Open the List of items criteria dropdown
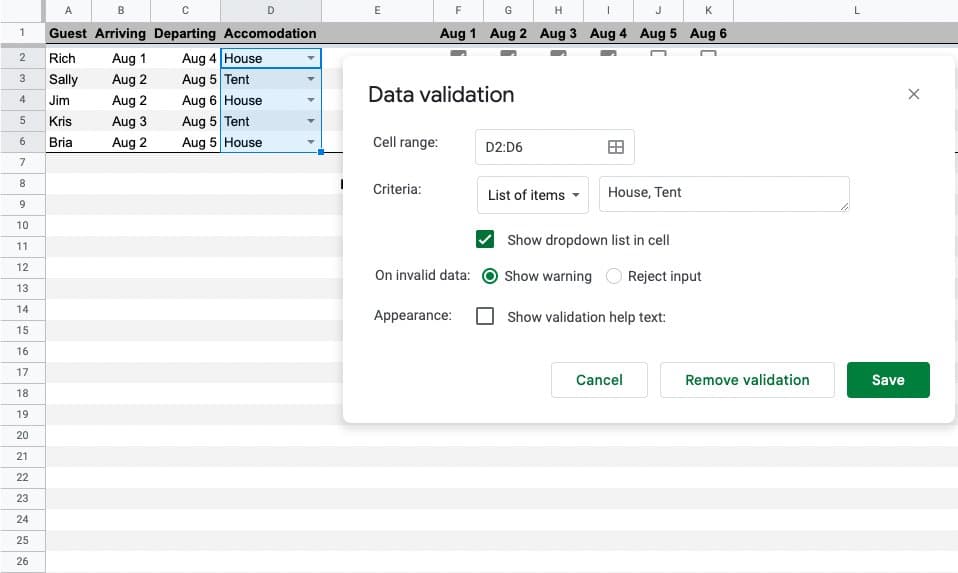 click(x=534, y=195)
